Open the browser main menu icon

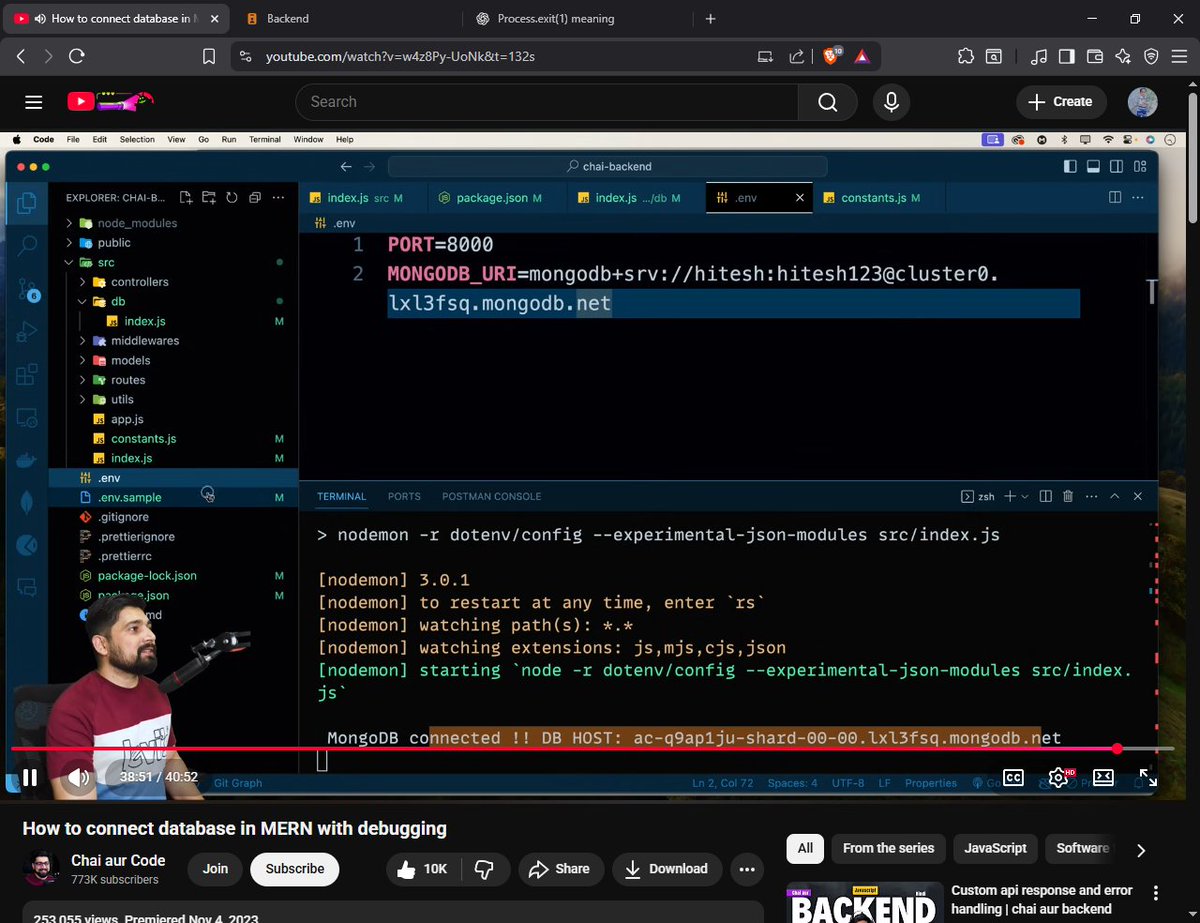click(1179, 57)
